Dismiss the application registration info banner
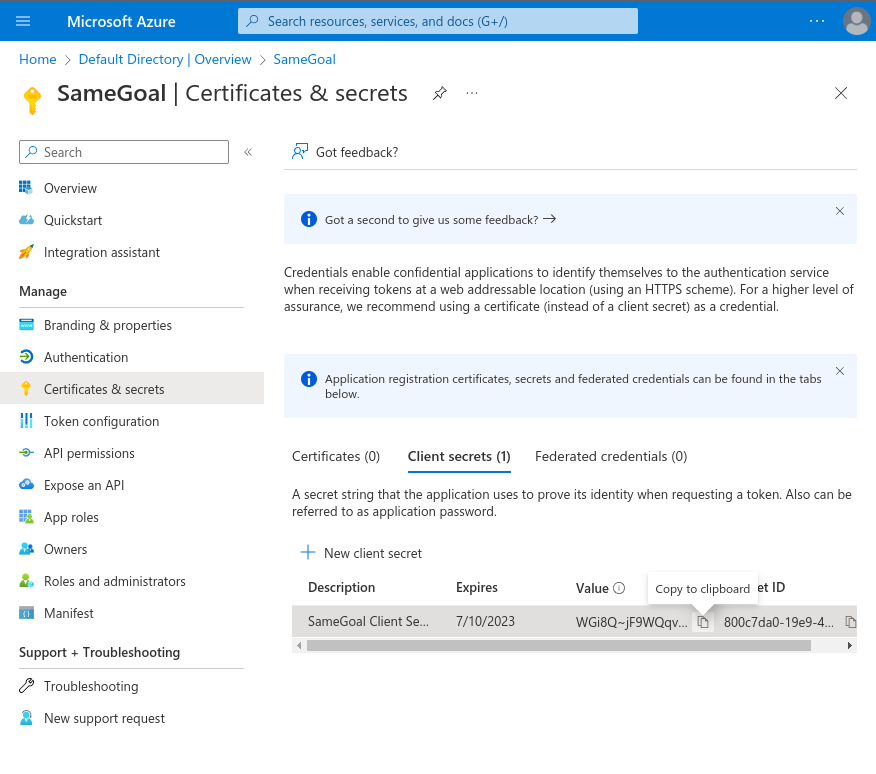Image resolution: width=876 pixels, height=774 pixels. click(840, 371)
